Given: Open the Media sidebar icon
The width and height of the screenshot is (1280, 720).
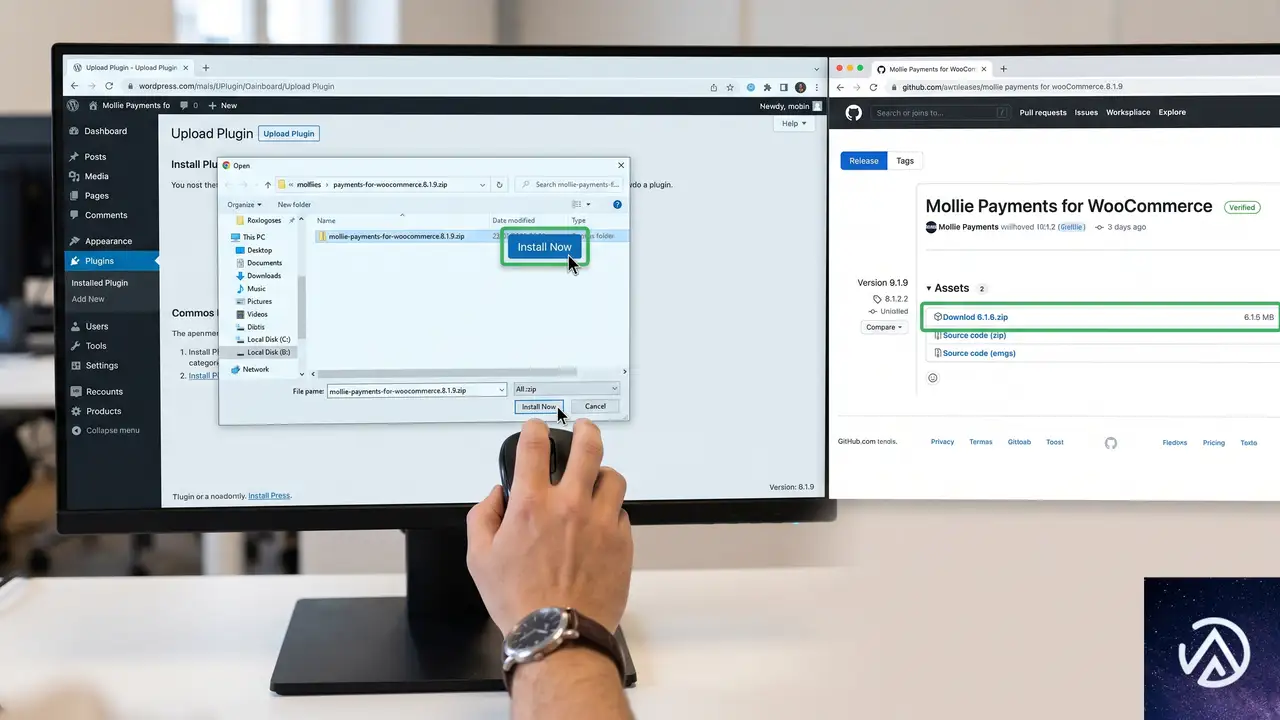Looking at the screenshot, I should [74, 176].
